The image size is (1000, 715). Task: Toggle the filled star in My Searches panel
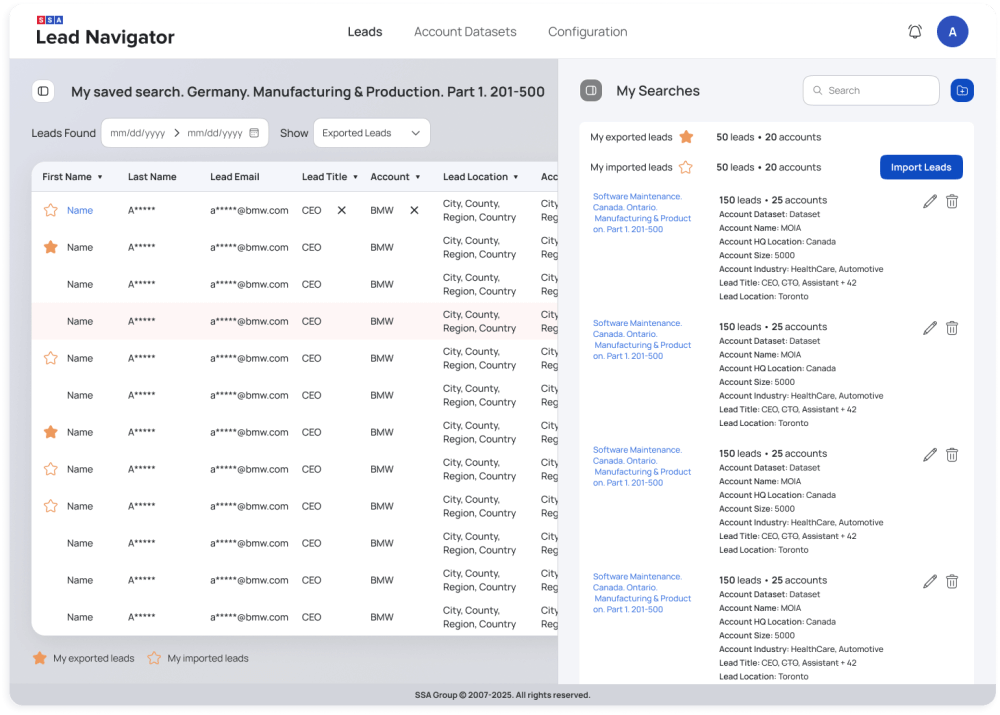coord(686,136)
